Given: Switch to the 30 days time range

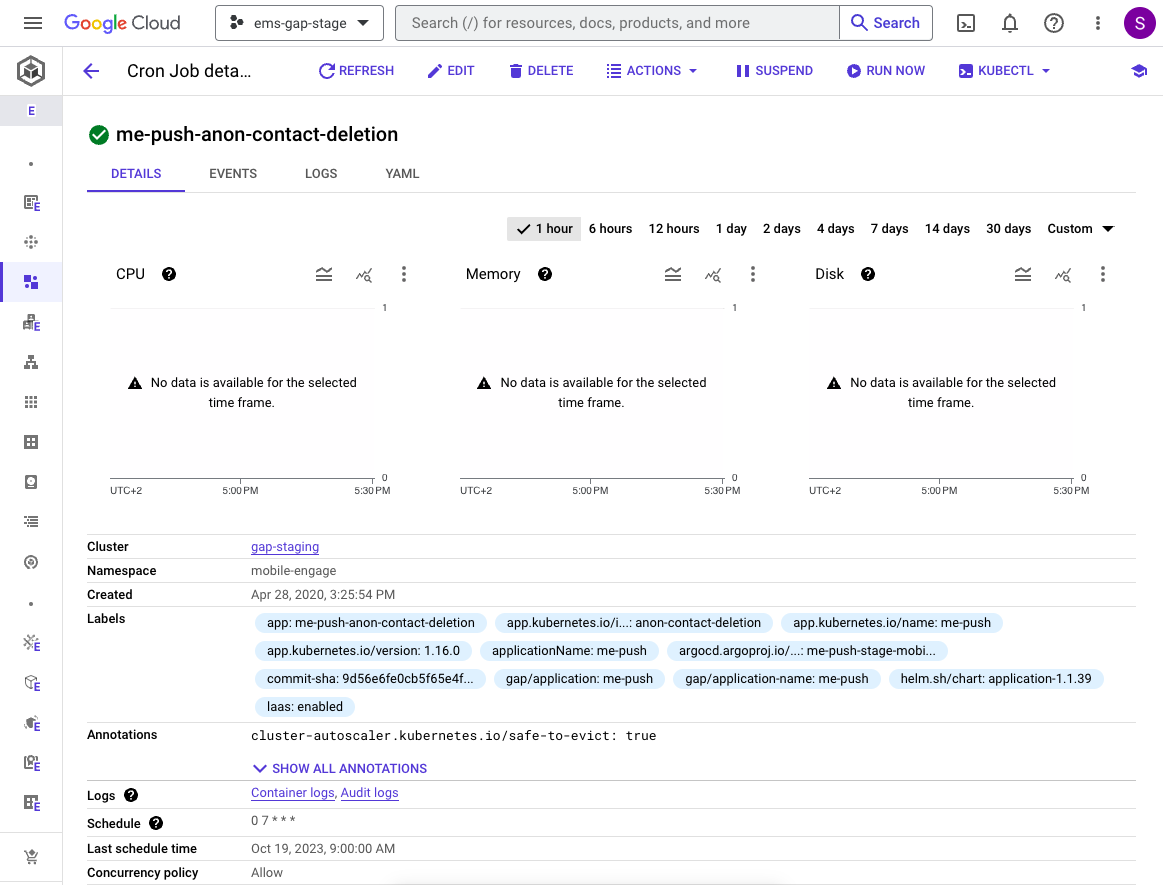Looking at the screenshot, I should [x=1008, y=228].
